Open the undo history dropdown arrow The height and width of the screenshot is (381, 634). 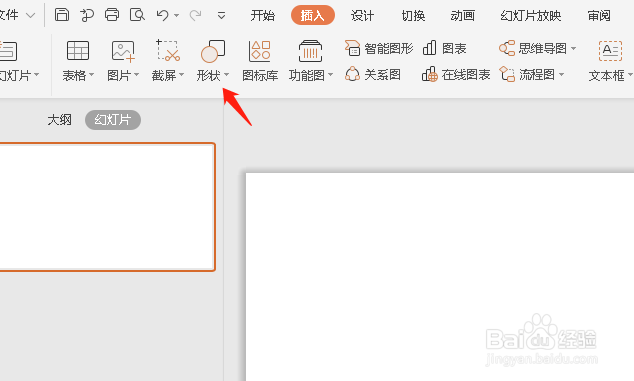point(176,16)
